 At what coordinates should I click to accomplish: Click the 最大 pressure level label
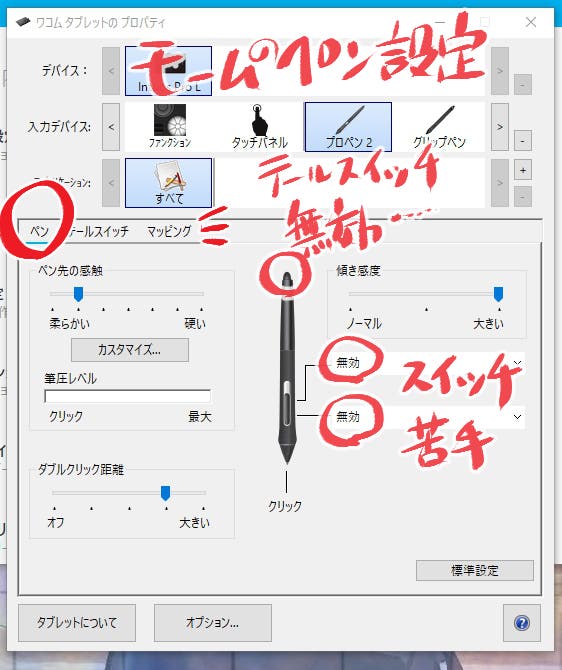[x=200, y=417]
